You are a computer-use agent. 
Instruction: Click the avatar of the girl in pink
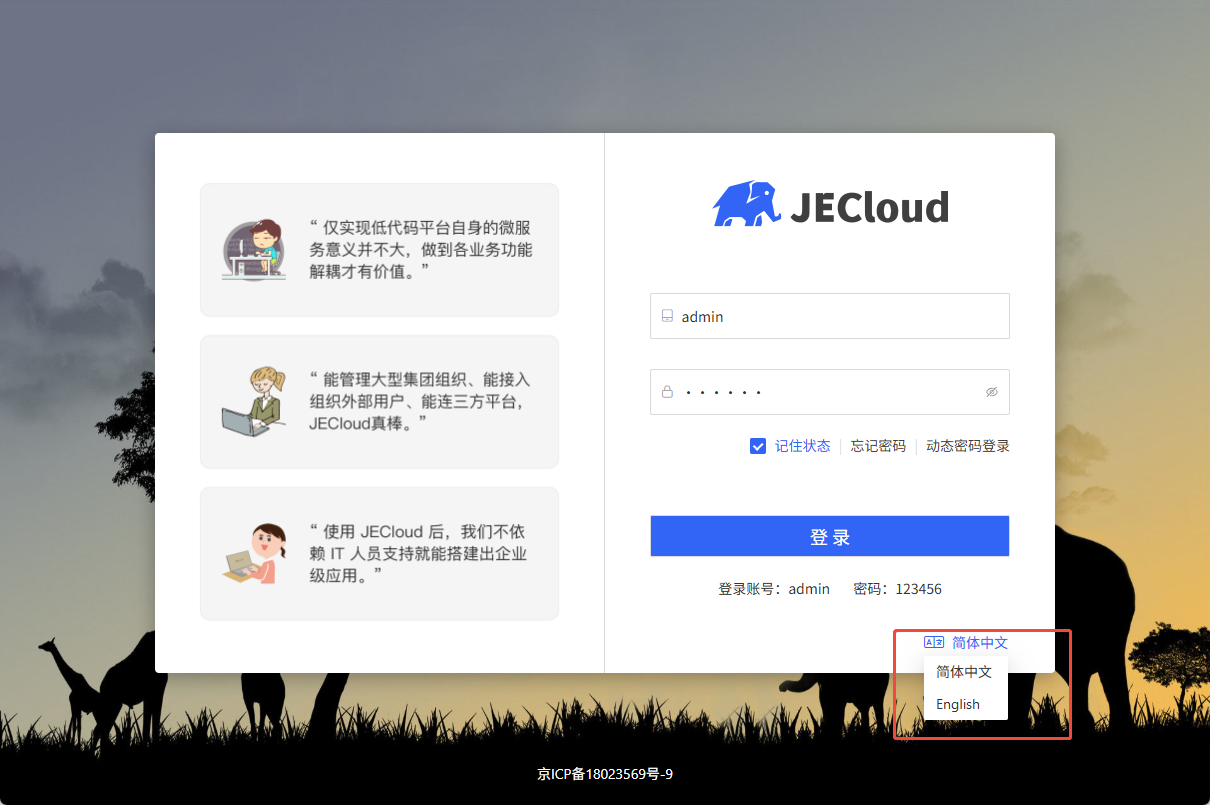251,554
